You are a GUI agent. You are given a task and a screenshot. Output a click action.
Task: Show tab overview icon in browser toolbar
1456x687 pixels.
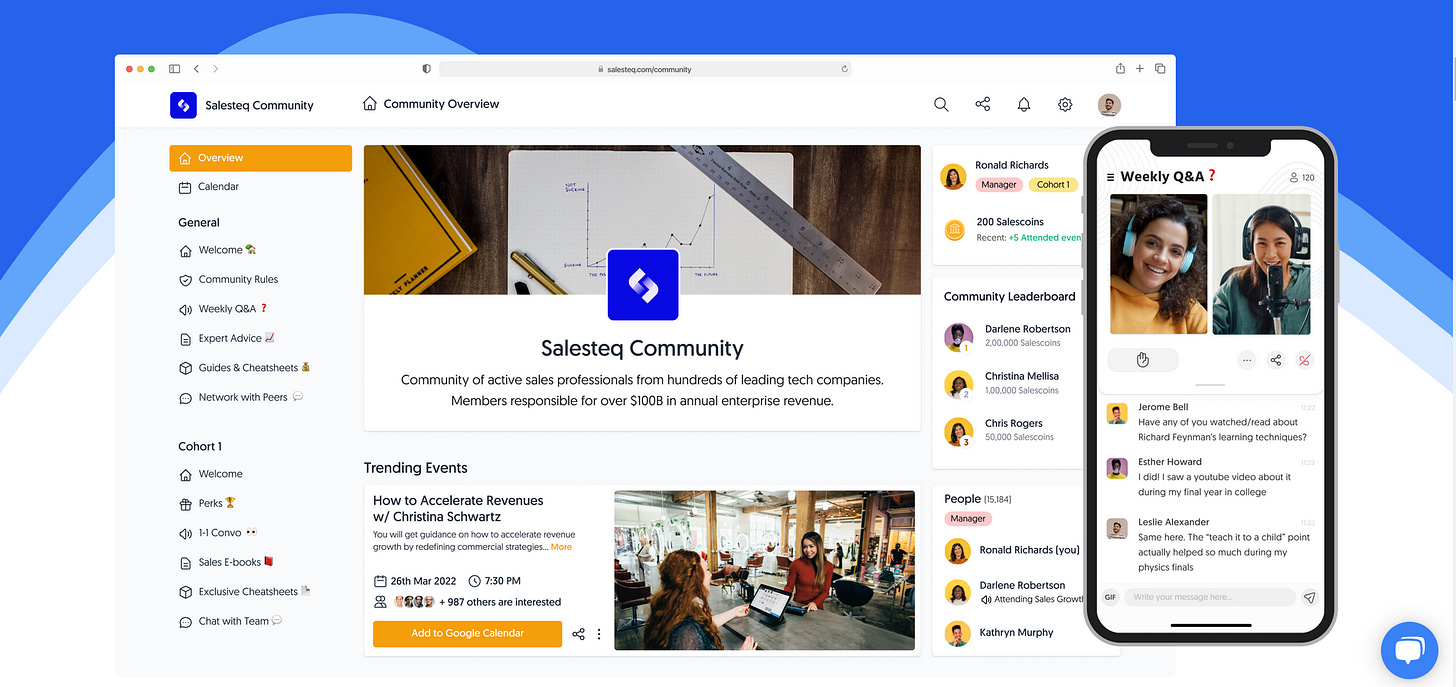[x=1160, y=69]
